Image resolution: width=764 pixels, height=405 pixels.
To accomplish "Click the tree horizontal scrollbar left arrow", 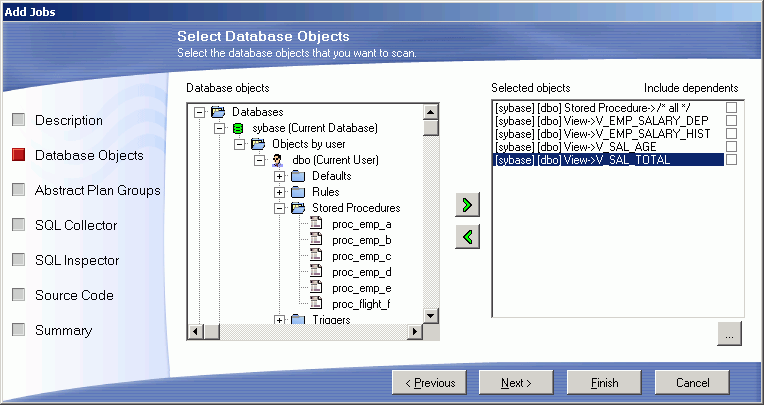I will (196, 332).
